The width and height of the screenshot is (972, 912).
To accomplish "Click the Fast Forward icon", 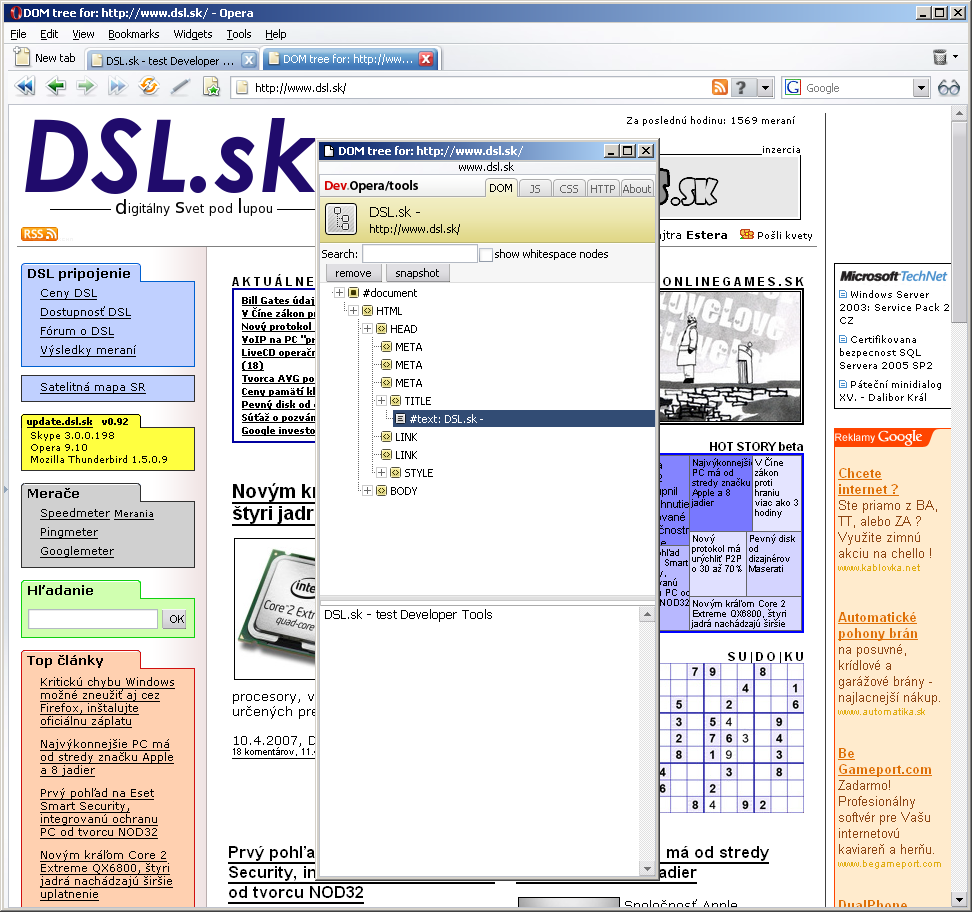I will pos(118,87).
